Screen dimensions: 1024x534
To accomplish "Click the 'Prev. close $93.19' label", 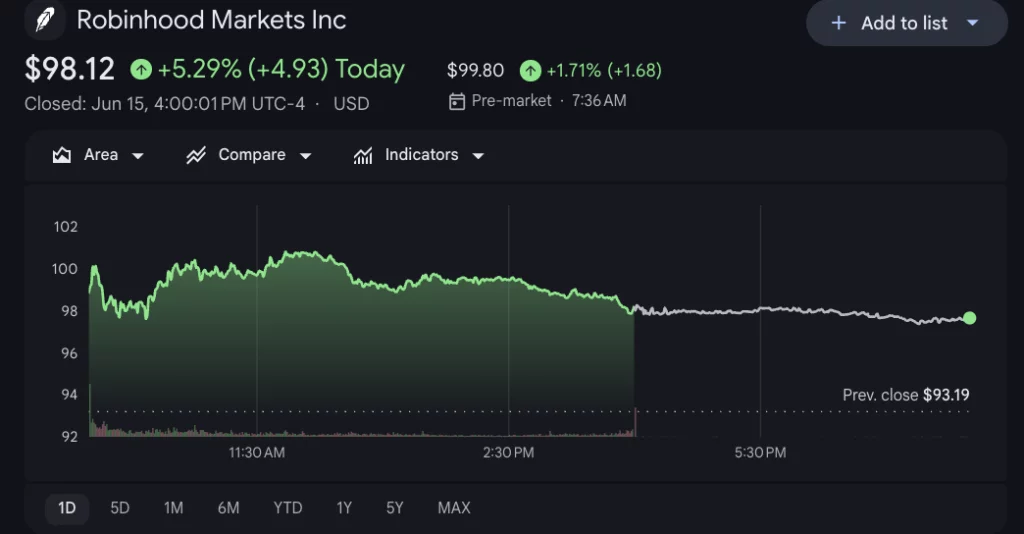I will click(x=906, y=395).
